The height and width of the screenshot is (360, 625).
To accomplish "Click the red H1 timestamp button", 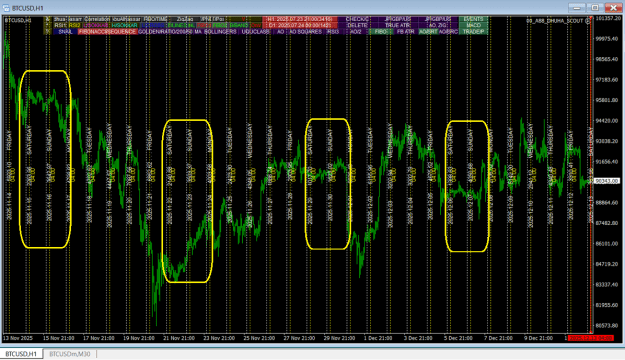I will [x=300, y=19].
